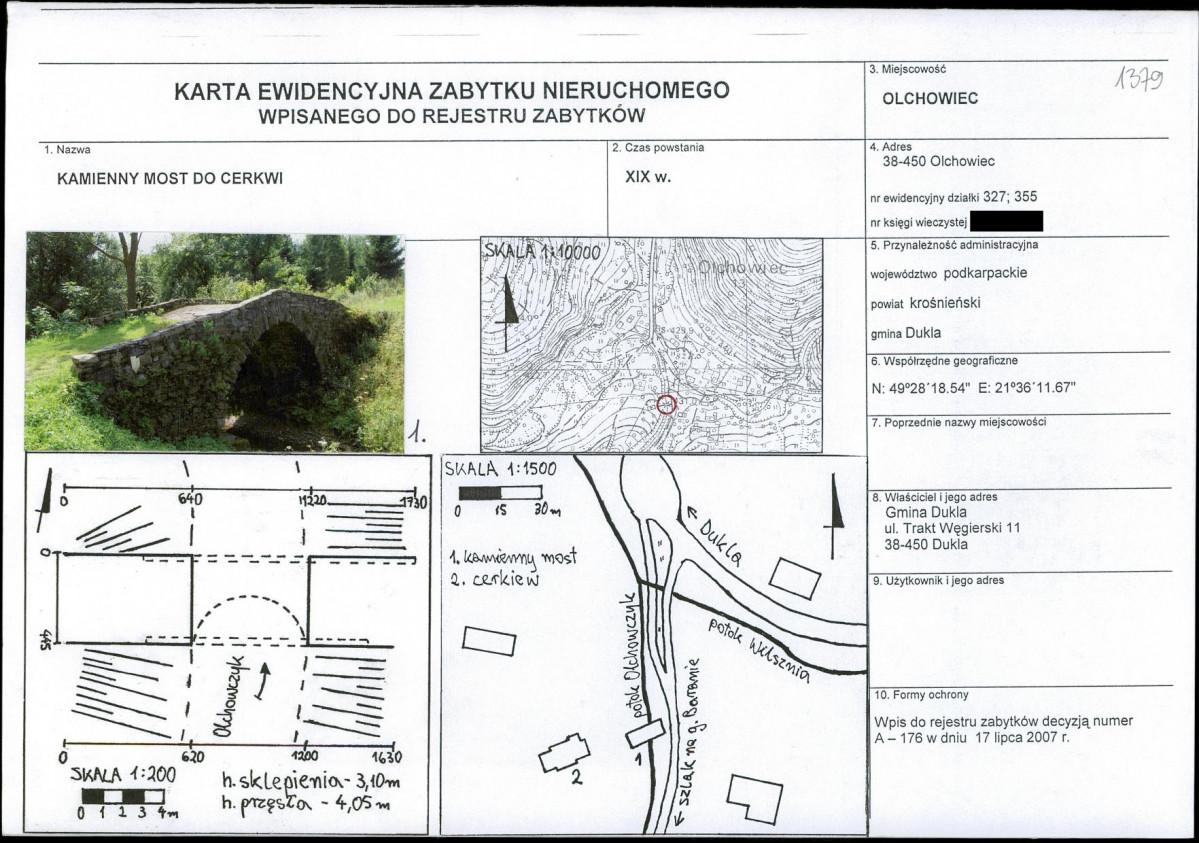The image size is (1199, 843).
Task: Click legend entry "1. kamienny most"
Action: click(513, 557)
